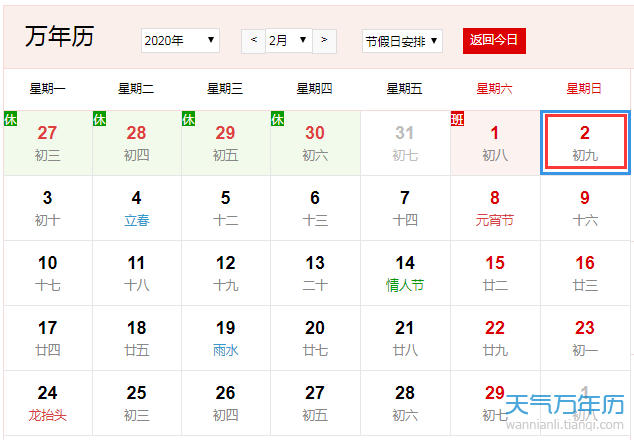Image resolution: width=634 pixels, height=440 pixels.
Task: Select February 8 元宵节
Action: click(495, 207)
